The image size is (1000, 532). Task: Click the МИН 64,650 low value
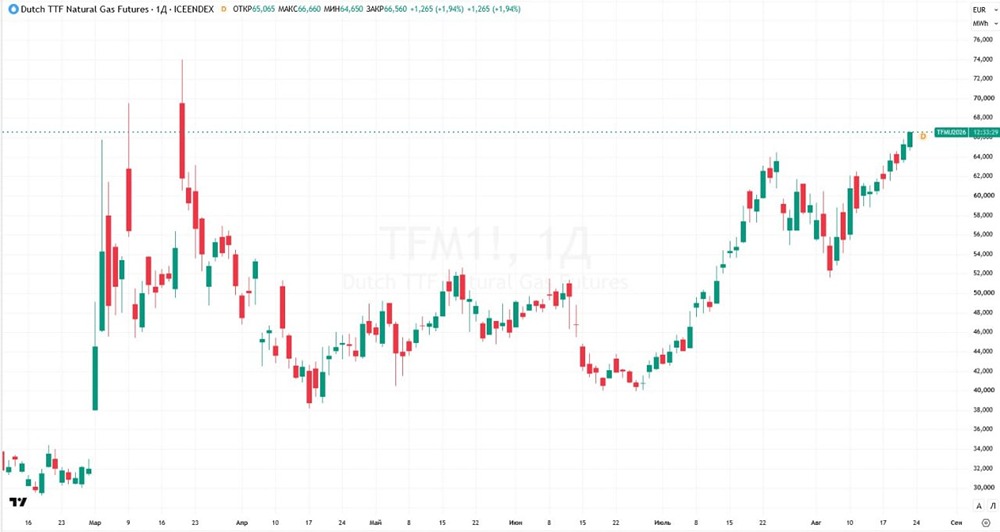(344, 10)
